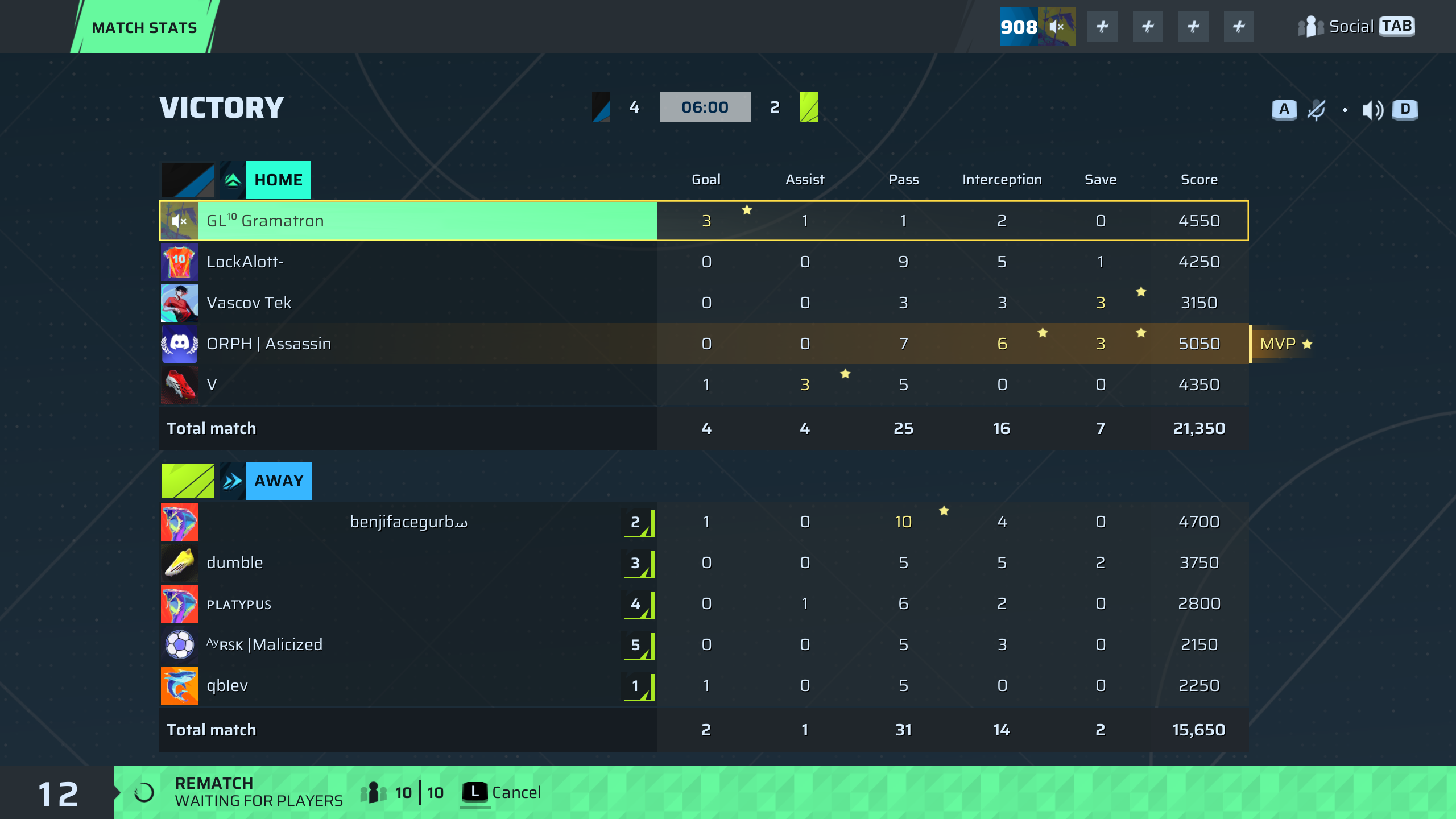Select the HOME team label
Viewport: 1456px width, 819px height.
tap(278, 180)
